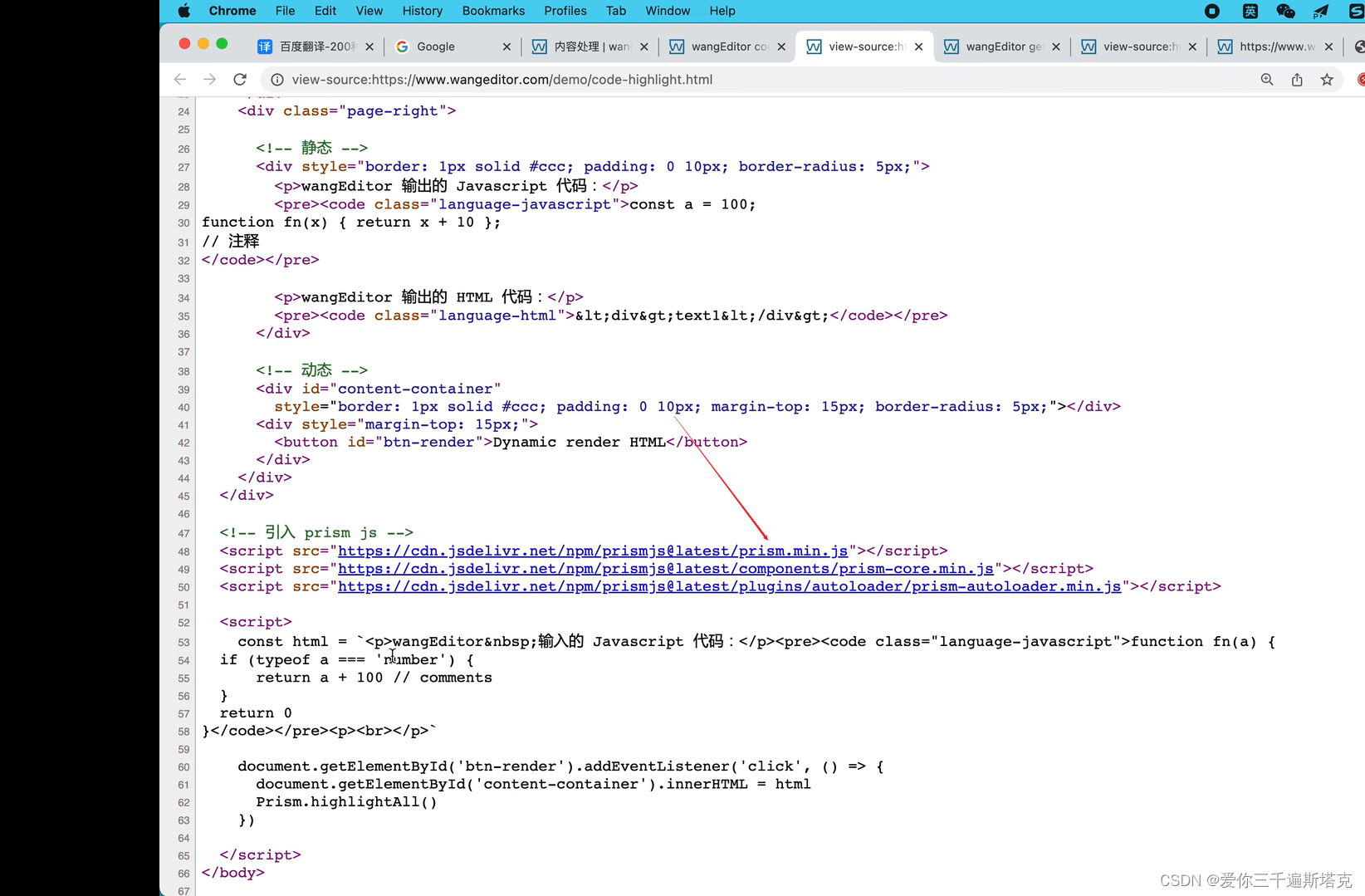1365x896 pixels.
Task: Reload the current page
Action: (x=239, y=79)
